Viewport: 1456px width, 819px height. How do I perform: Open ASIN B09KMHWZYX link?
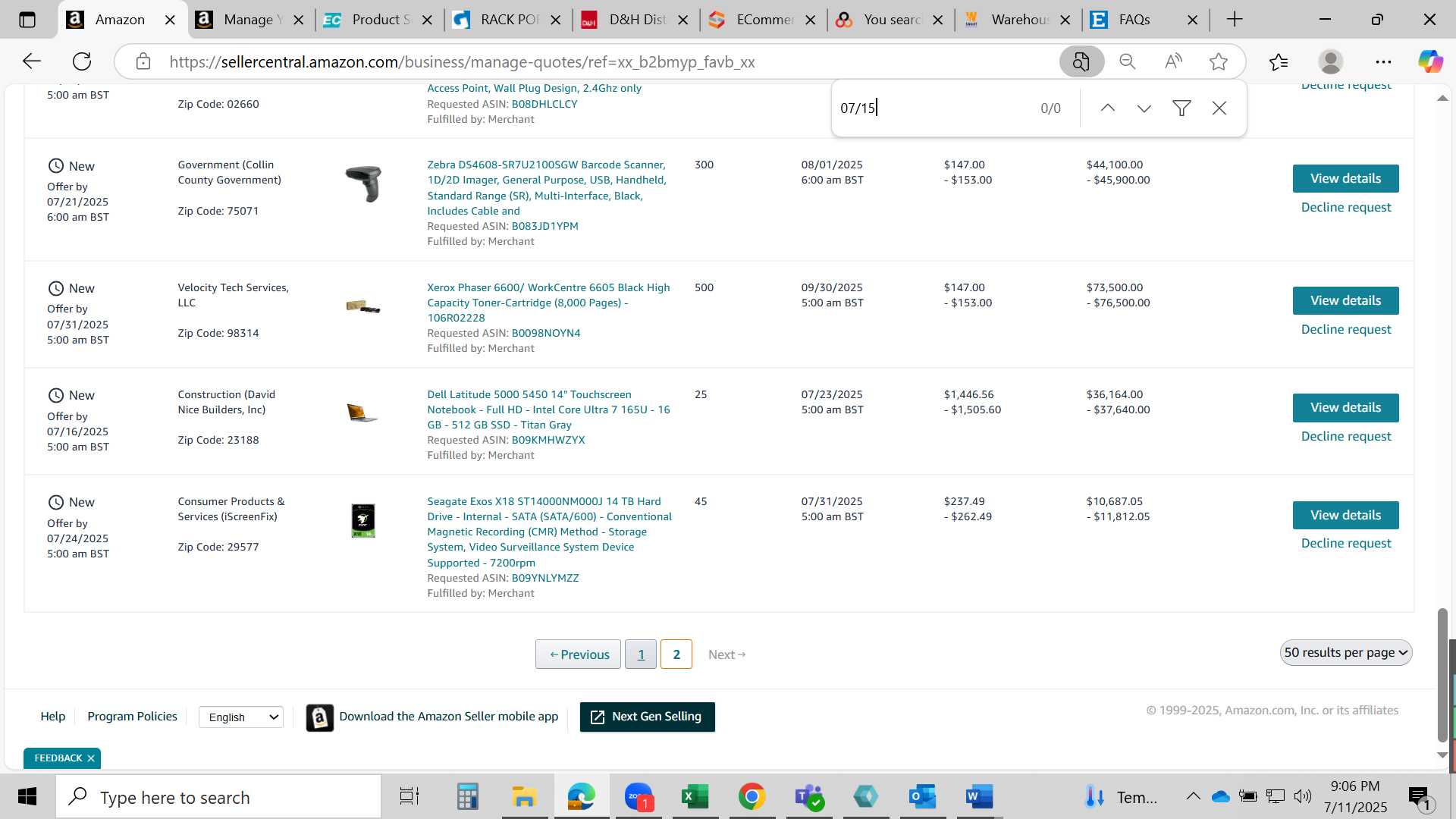point(548,440)
